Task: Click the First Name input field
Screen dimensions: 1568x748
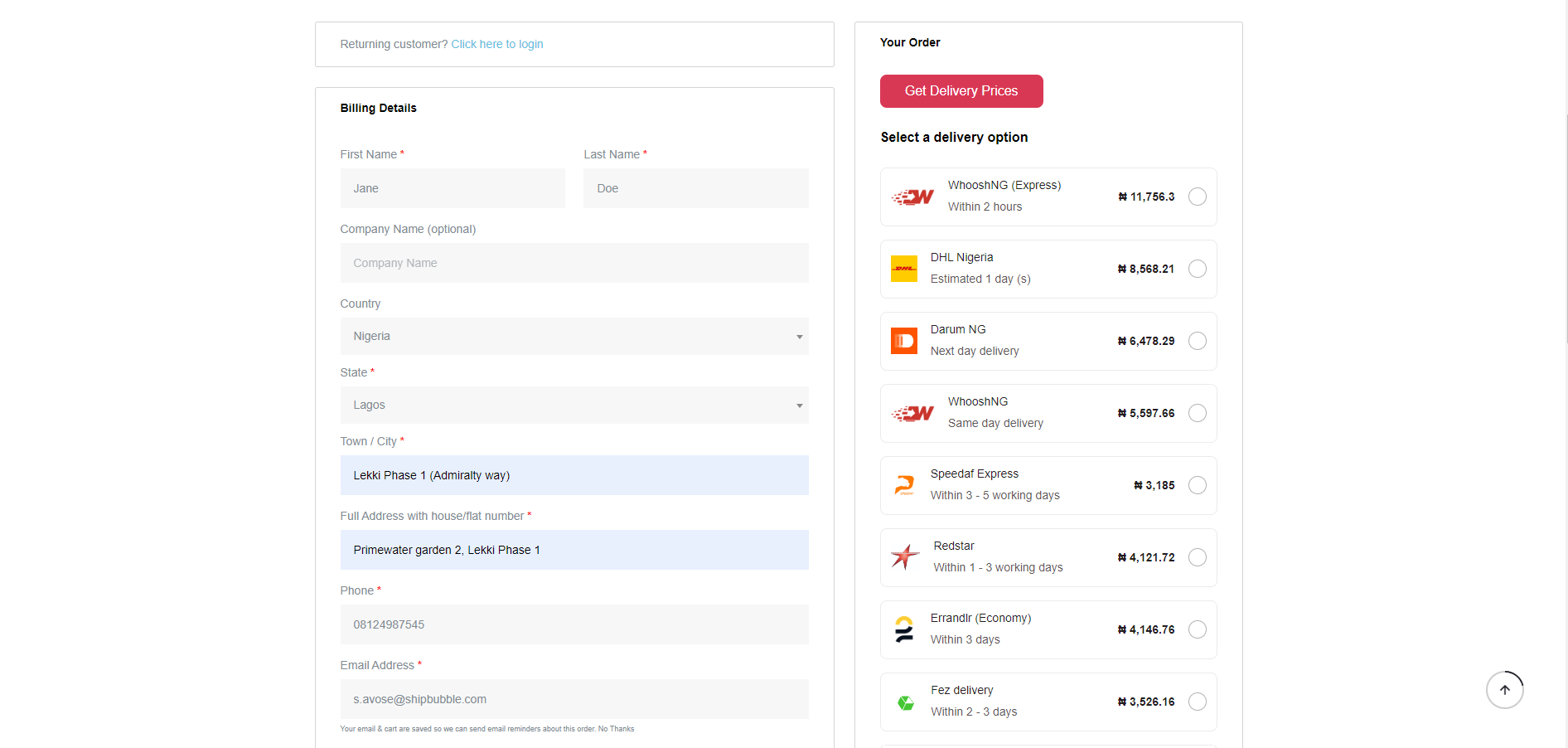Action: coord(452,188)
